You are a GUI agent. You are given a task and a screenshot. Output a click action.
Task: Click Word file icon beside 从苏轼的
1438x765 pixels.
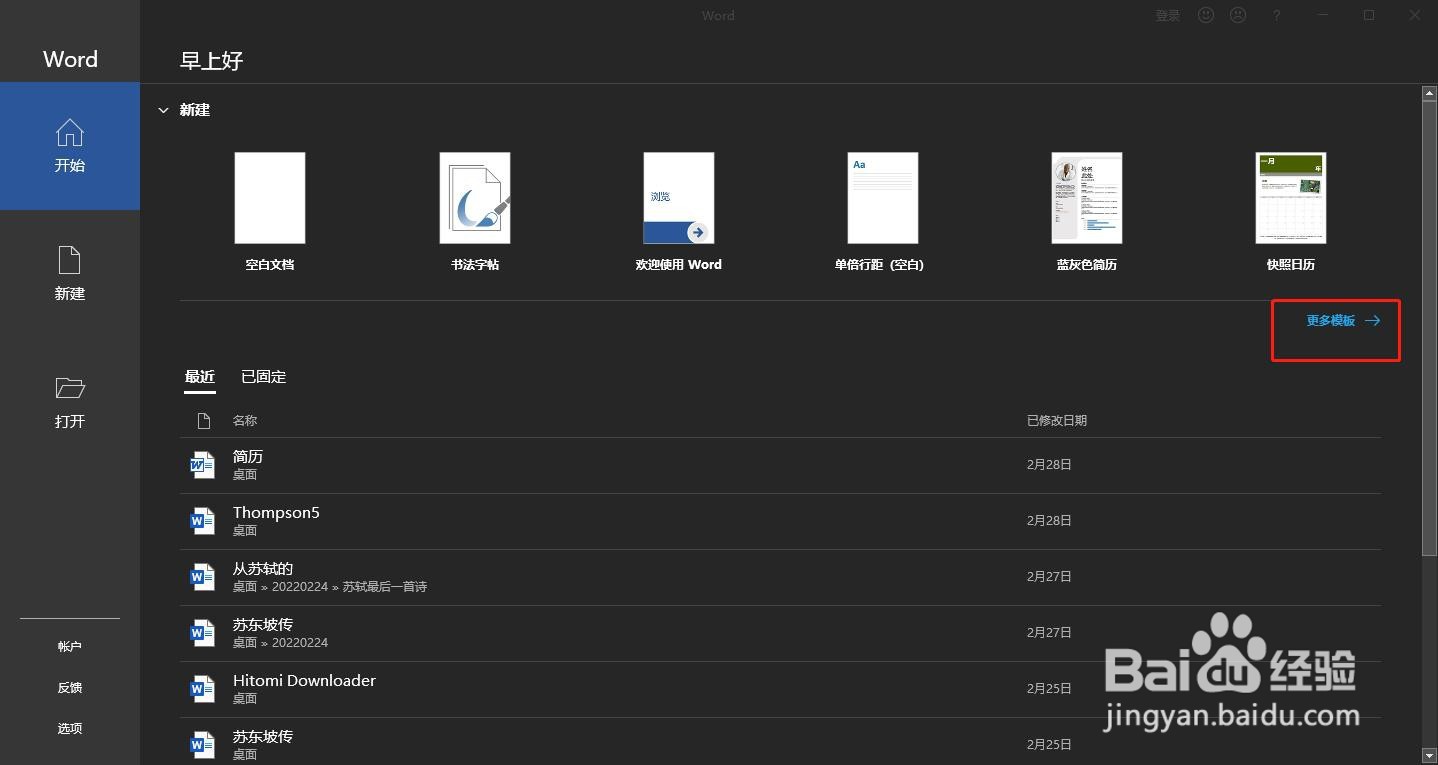(203, 577)
